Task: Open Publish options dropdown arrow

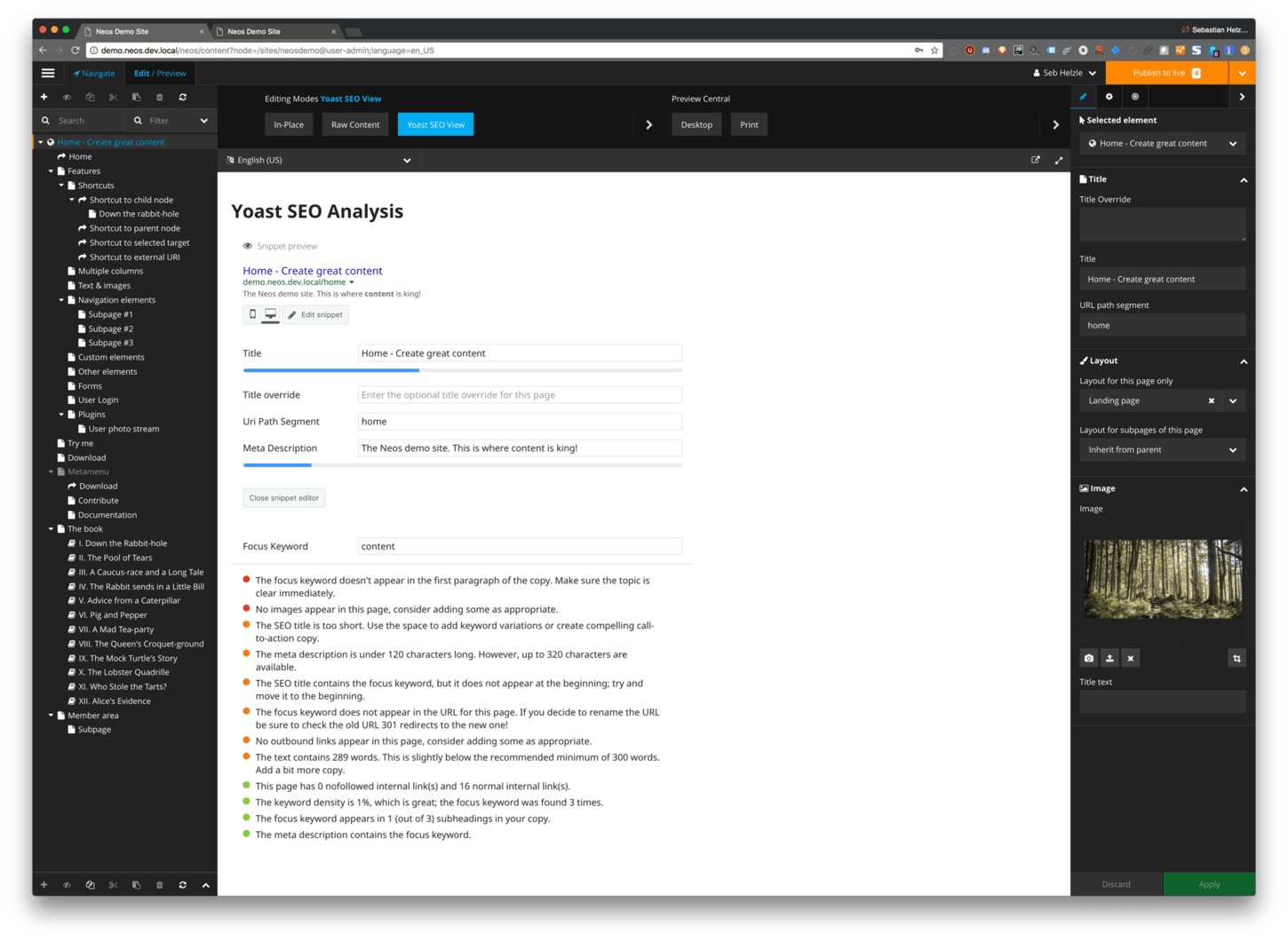Action: pos(1242,73)
